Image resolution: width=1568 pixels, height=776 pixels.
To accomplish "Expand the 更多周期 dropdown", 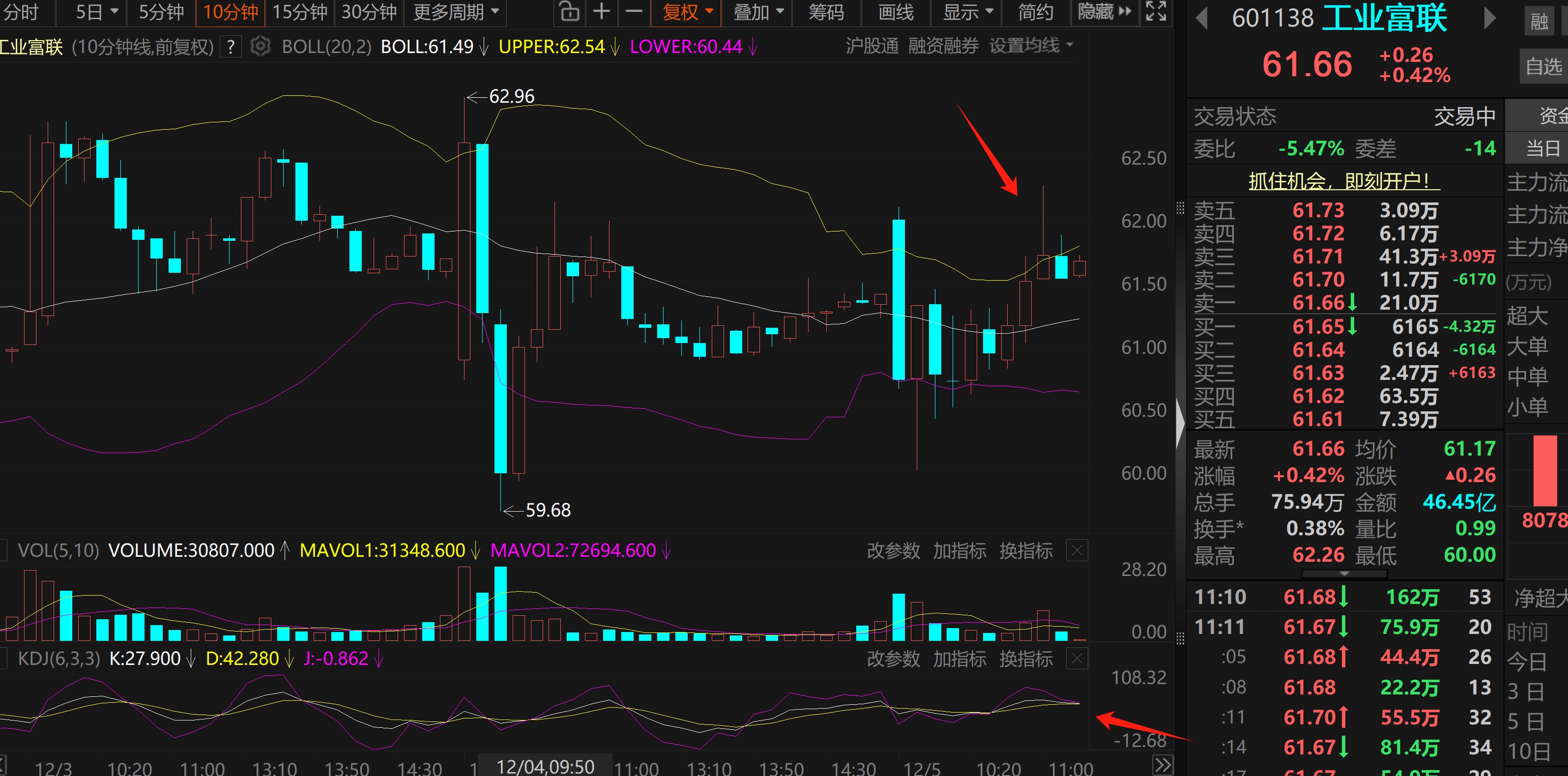I will pos(456,12).
